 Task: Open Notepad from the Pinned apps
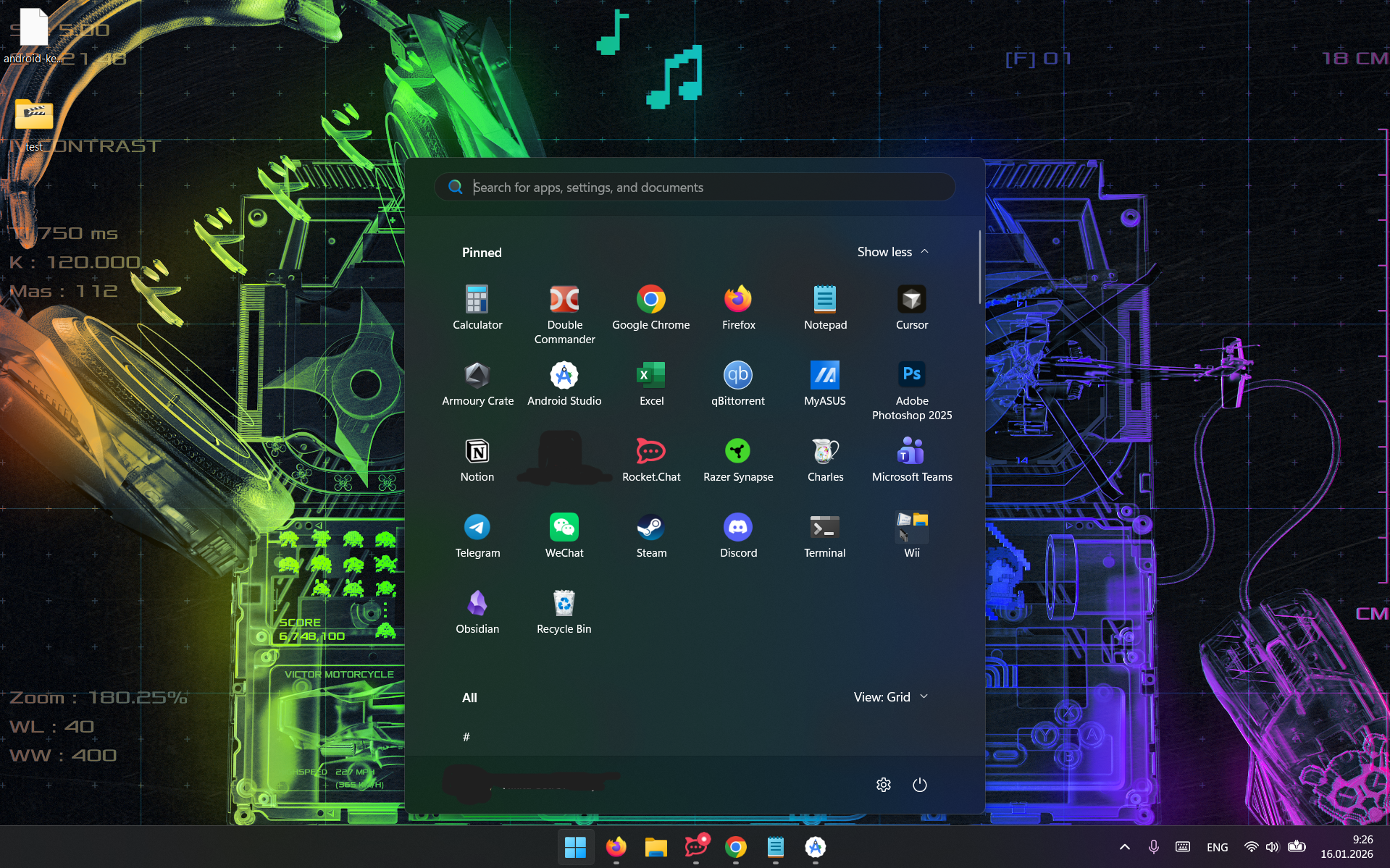click(825, 308)
